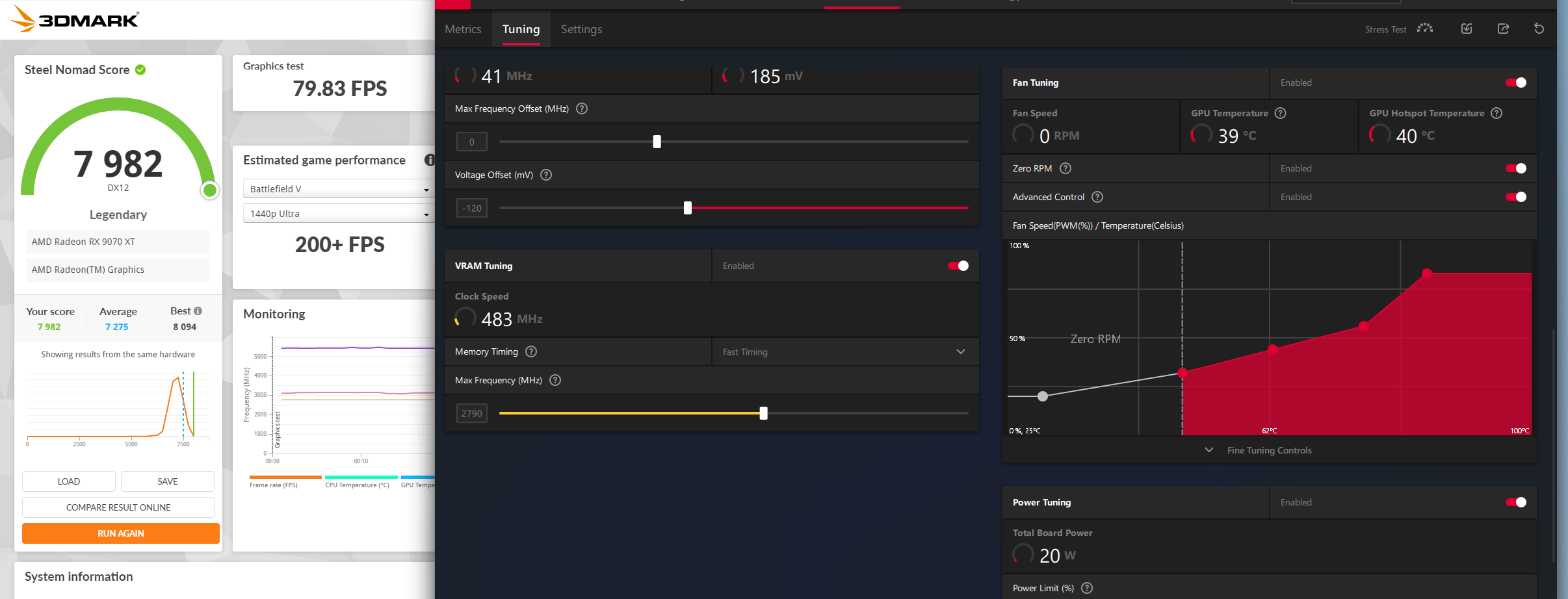Click the AMD Radeon RX 9070 XT text
This screenshot has width=1568, height=599.
coord(83,242)
